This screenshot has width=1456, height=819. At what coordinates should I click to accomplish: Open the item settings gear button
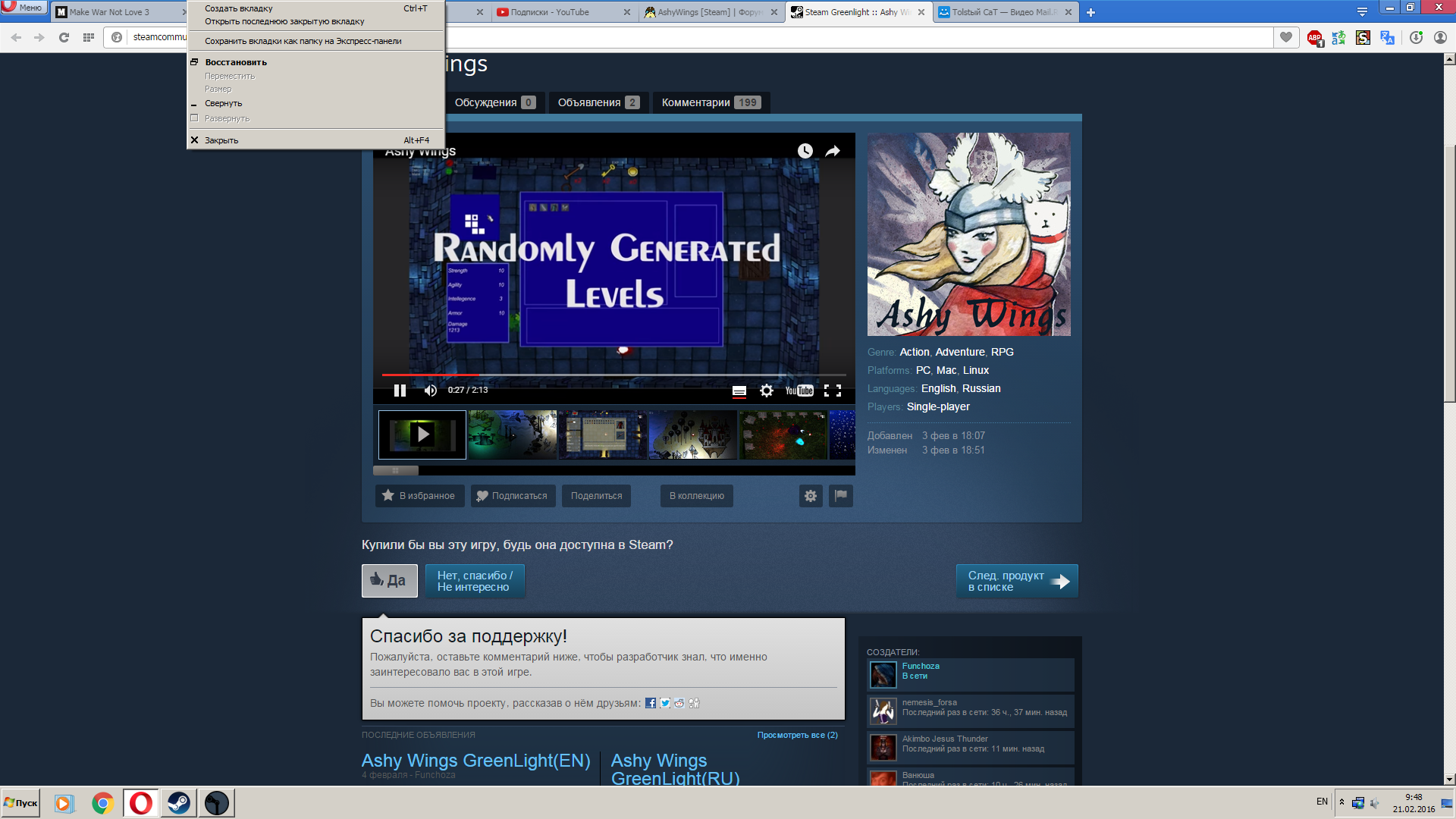811,496
